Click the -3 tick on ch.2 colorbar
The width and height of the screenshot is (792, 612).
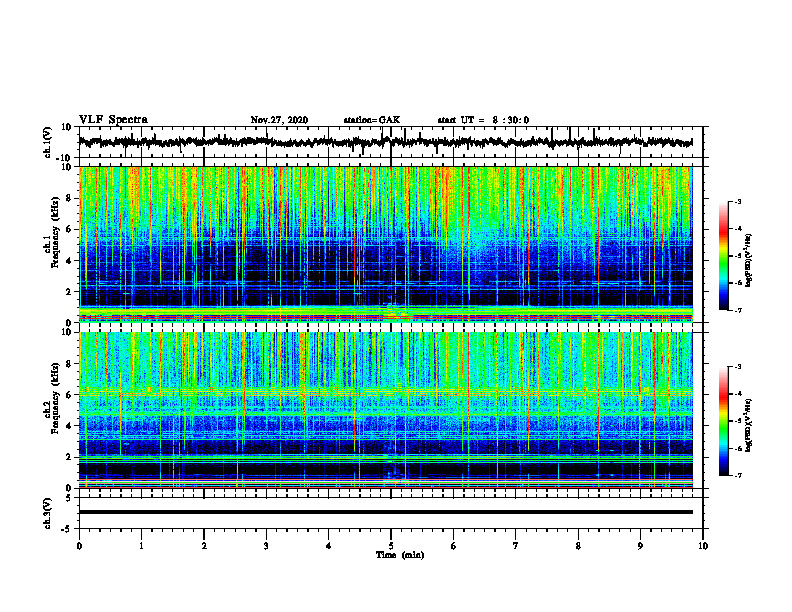pos(737,367)
